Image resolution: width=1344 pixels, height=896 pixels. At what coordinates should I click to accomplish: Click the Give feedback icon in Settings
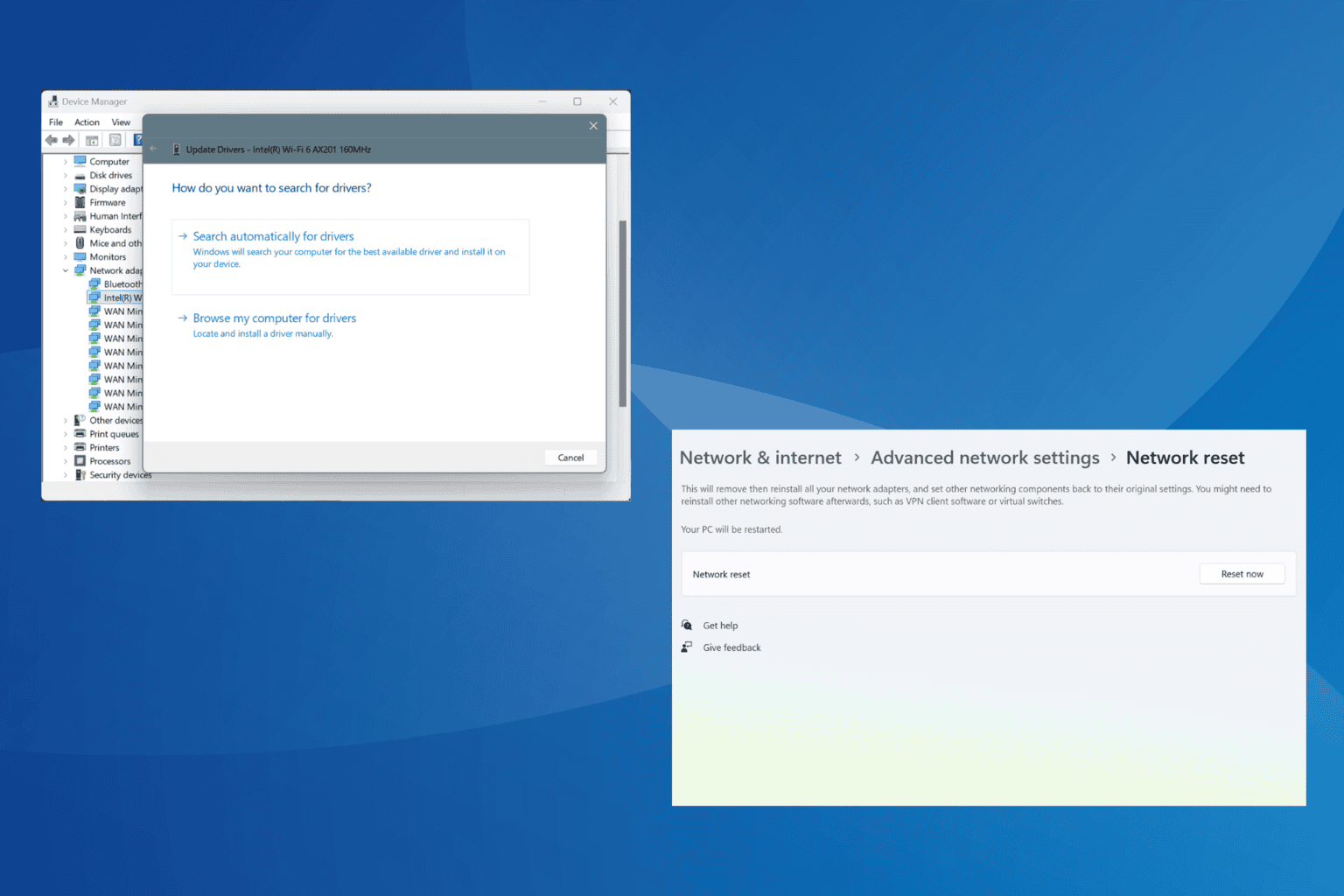687,647
